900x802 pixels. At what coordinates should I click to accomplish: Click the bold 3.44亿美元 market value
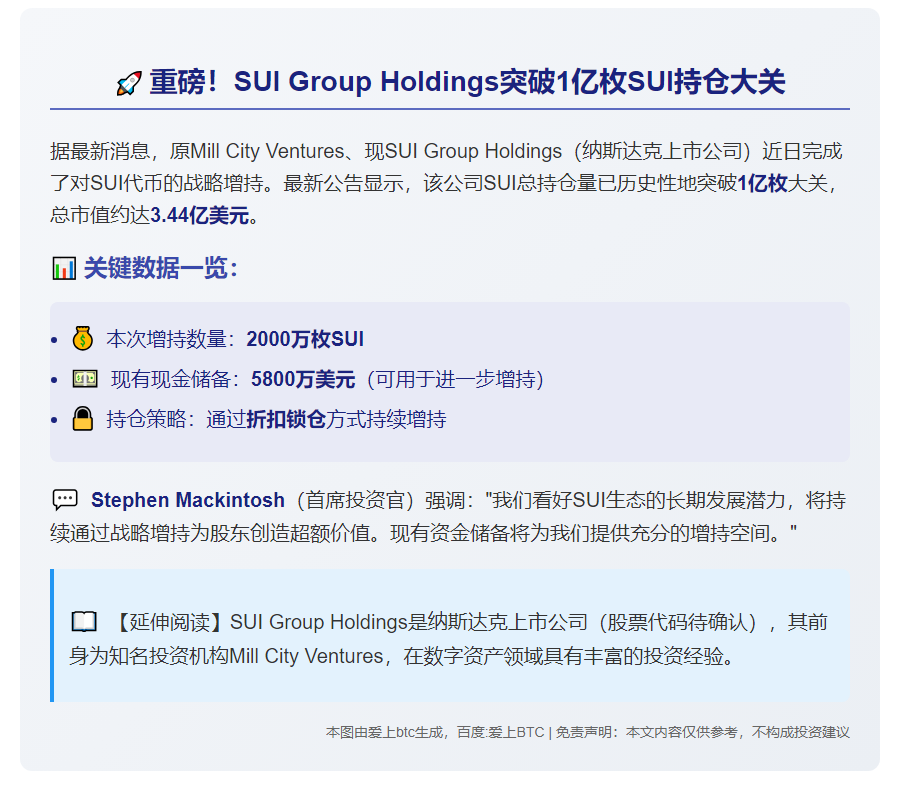pyautogui.click(x=204, y=216)
